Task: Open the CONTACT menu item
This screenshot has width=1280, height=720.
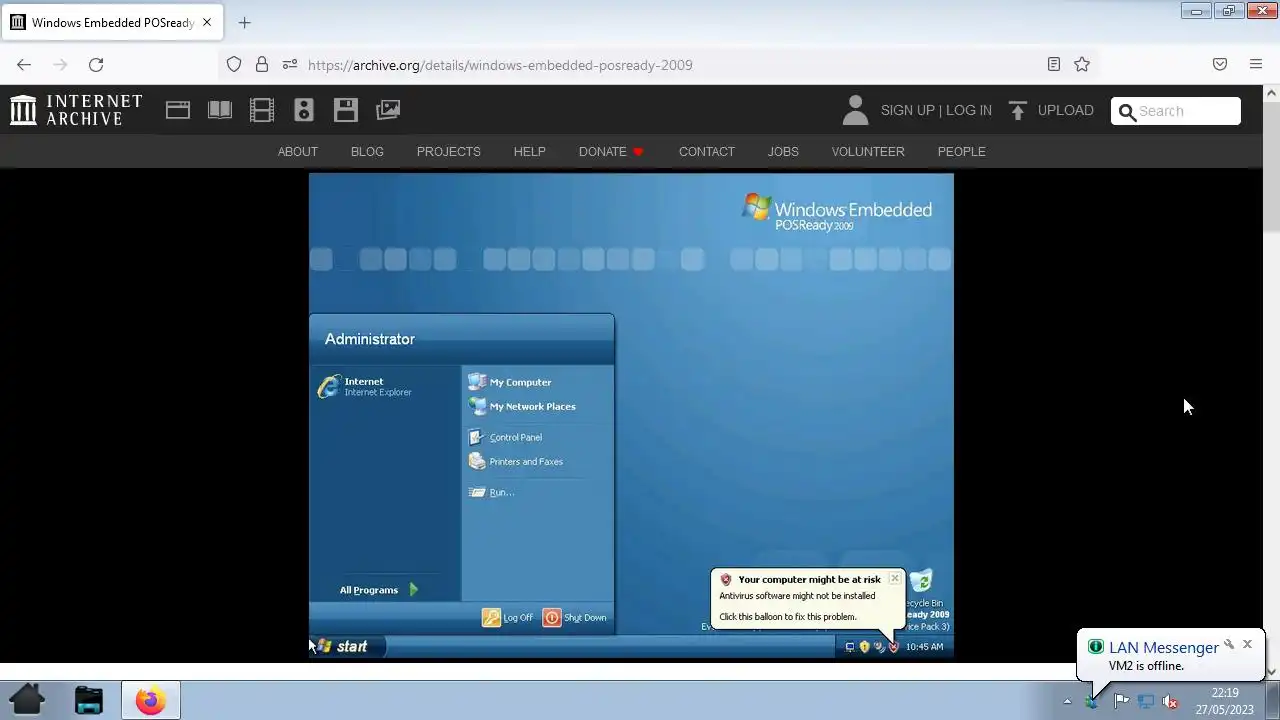Action: 707,151
